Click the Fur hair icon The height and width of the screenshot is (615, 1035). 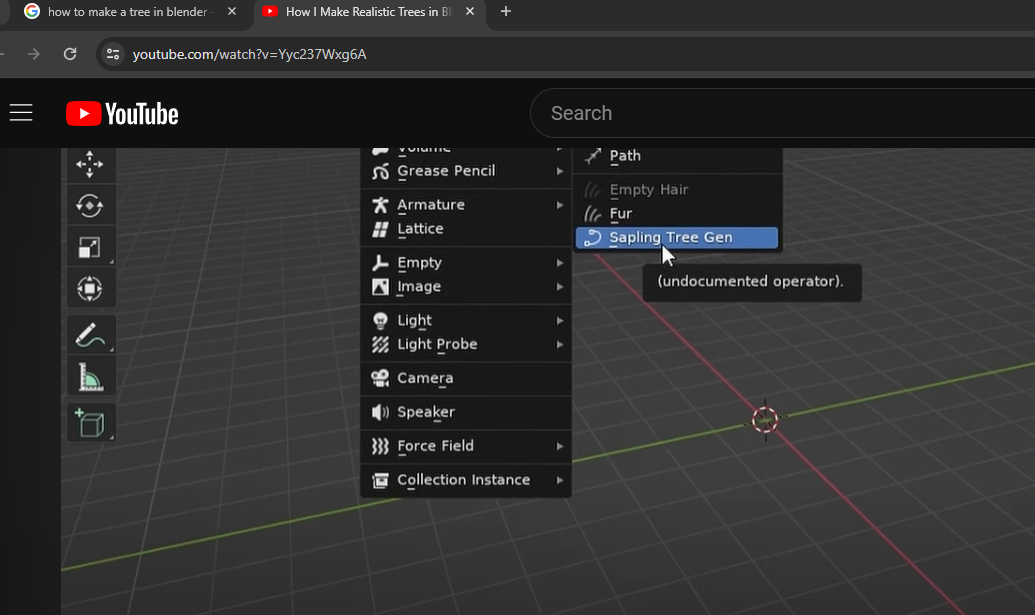click(x=593, y=214)
